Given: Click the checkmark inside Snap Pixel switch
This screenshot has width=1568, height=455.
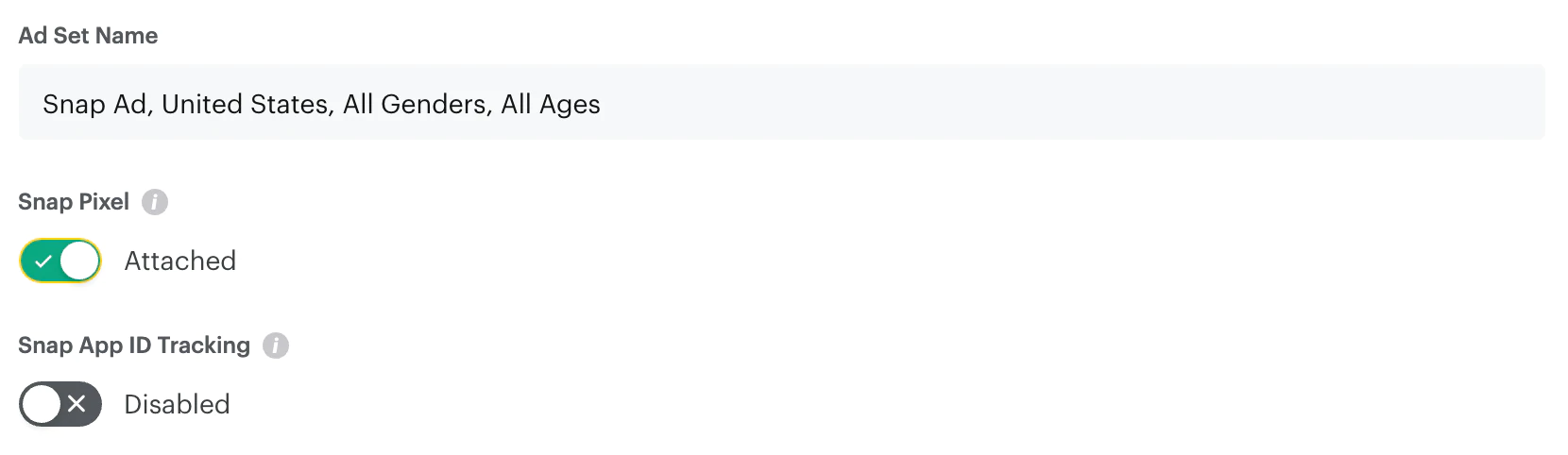Looking at the screenshot, I should pyautogui.click(x=43, y=261).
